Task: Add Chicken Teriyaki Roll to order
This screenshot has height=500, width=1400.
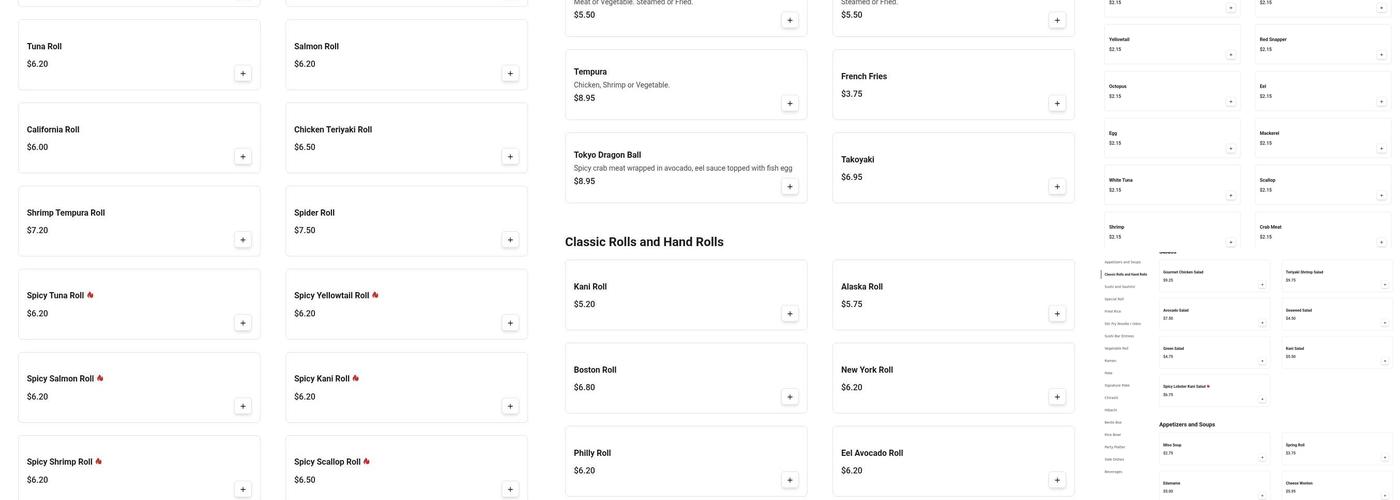Action: point(510,157)
